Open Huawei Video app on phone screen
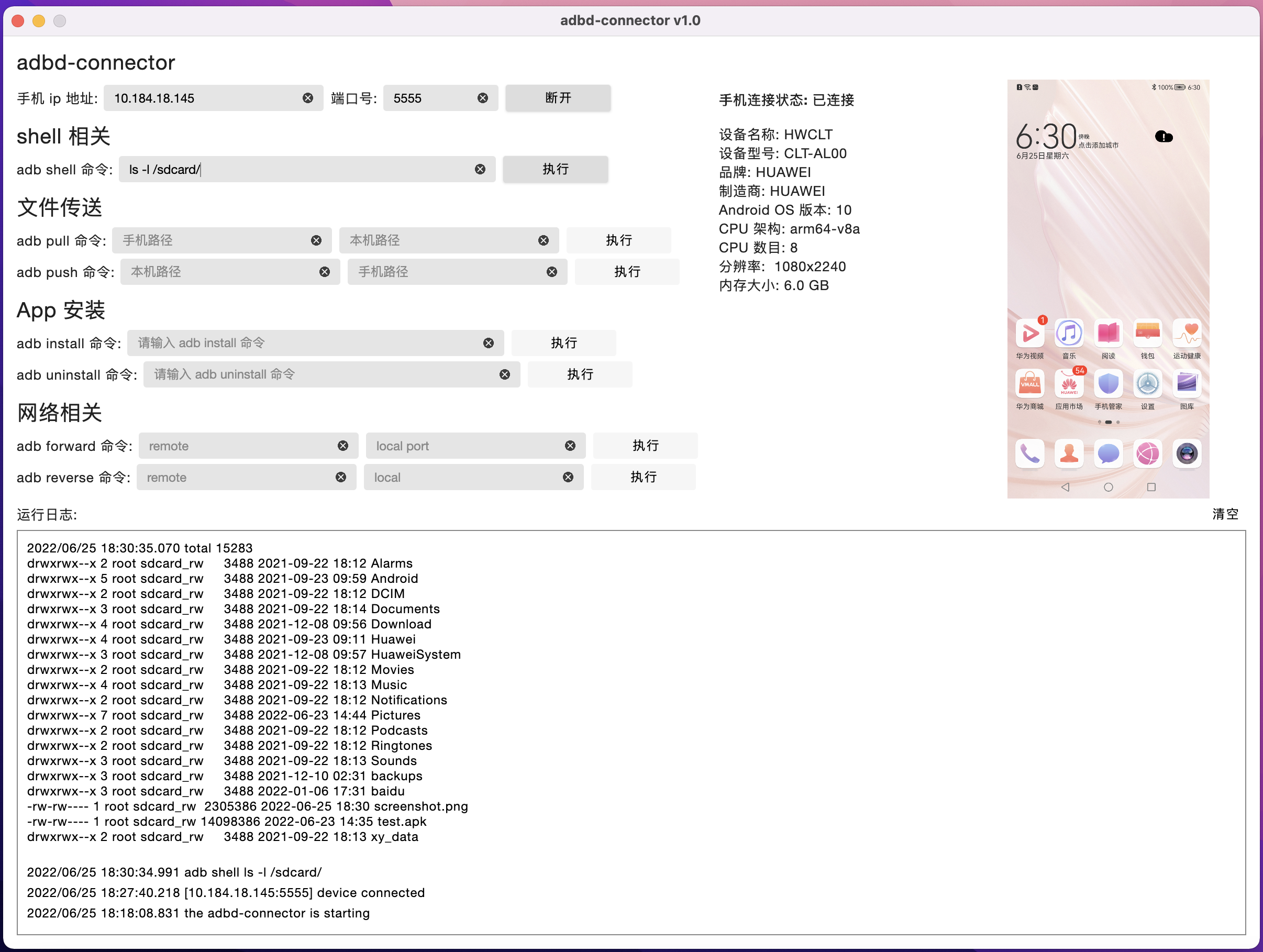Screen dimensions: 1263x952 (1029, 334)
